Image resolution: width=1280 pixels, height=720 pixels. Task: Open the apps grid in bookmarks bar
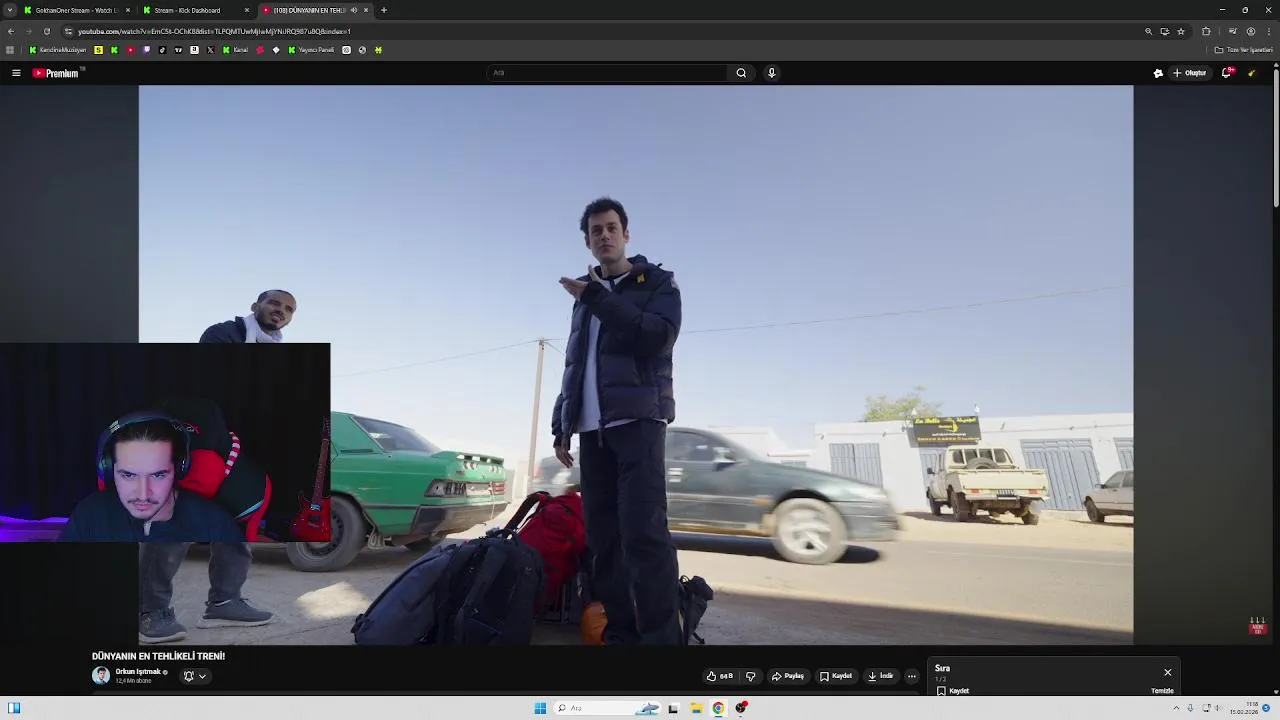click(10, 50)
